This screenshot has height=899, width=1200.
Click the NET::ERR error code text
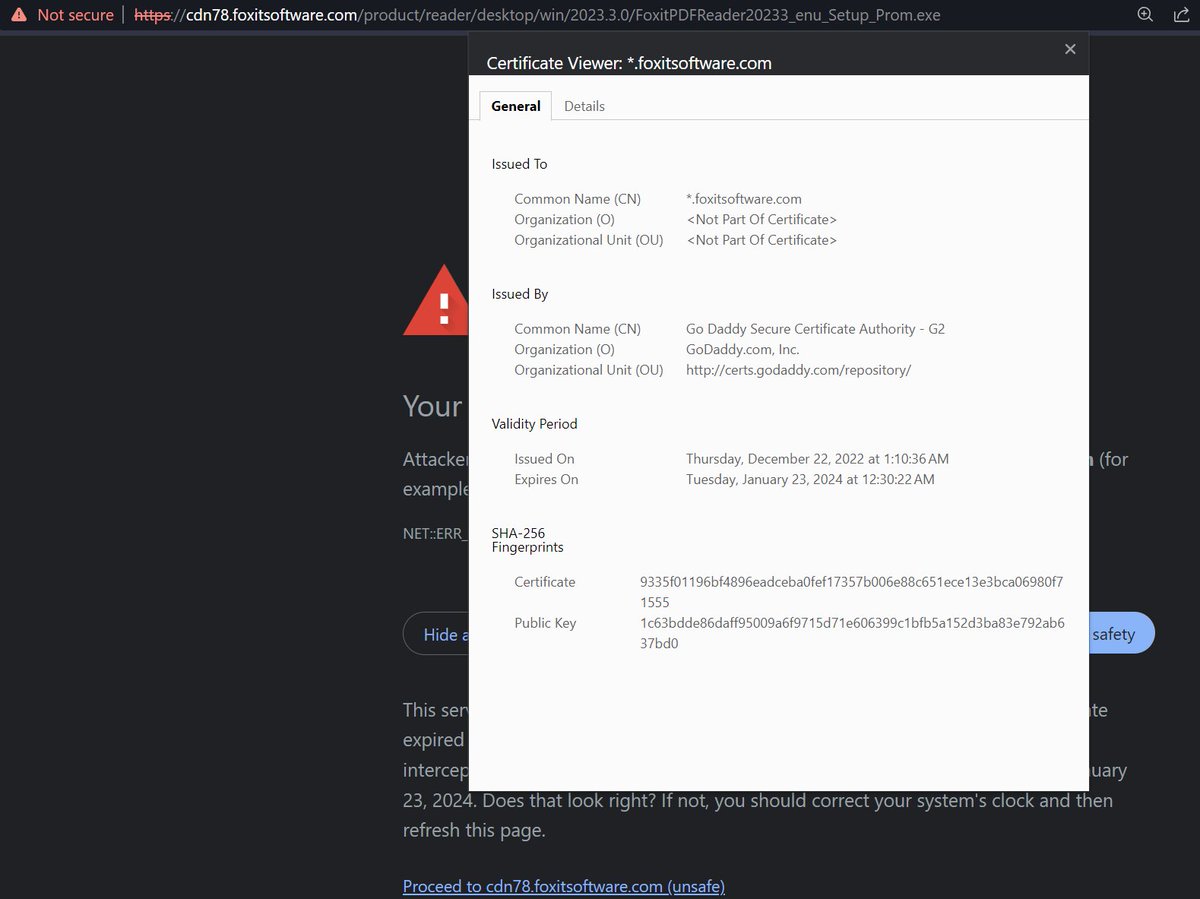pos(435,534)
